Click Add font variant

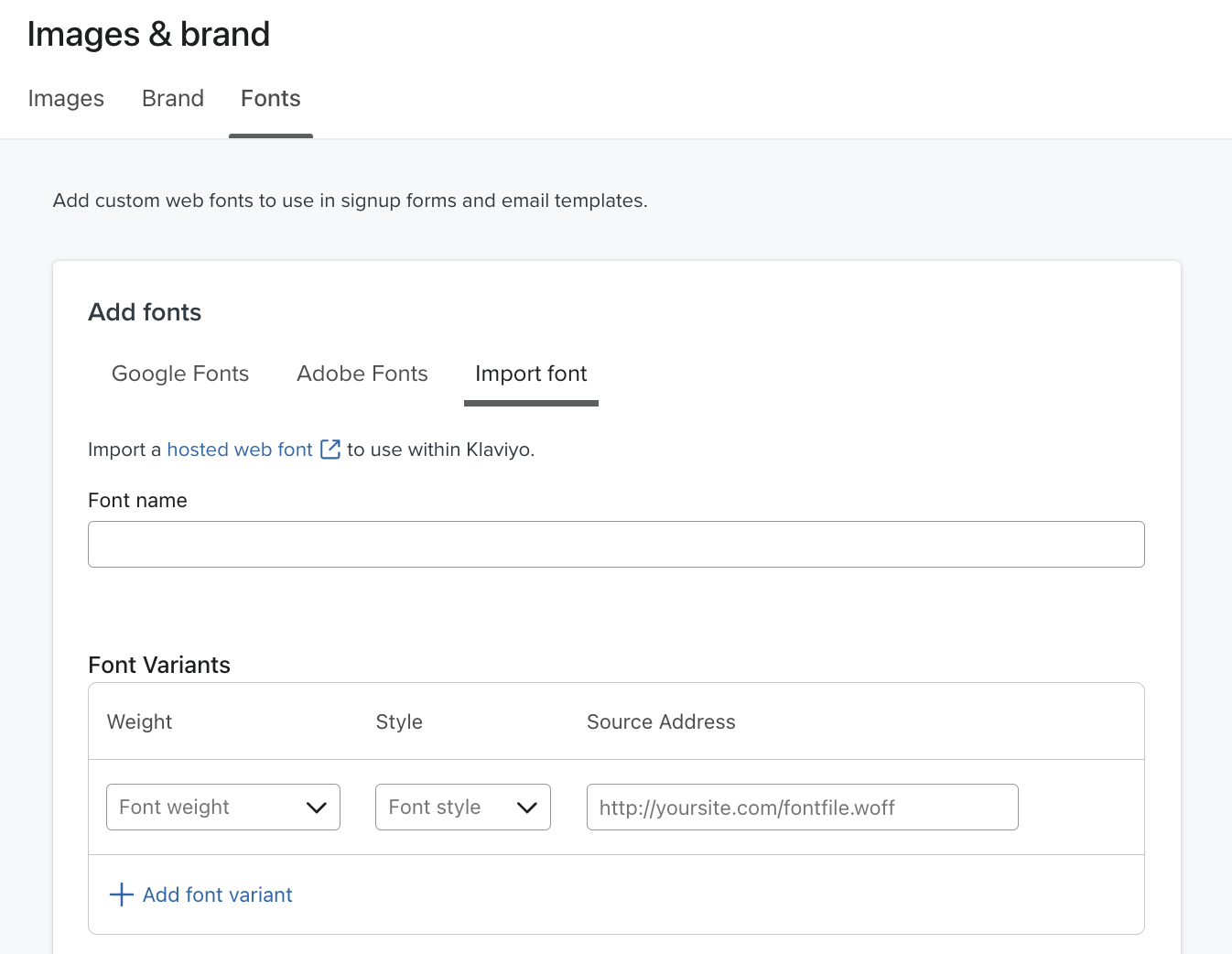[x=216, y=894]
